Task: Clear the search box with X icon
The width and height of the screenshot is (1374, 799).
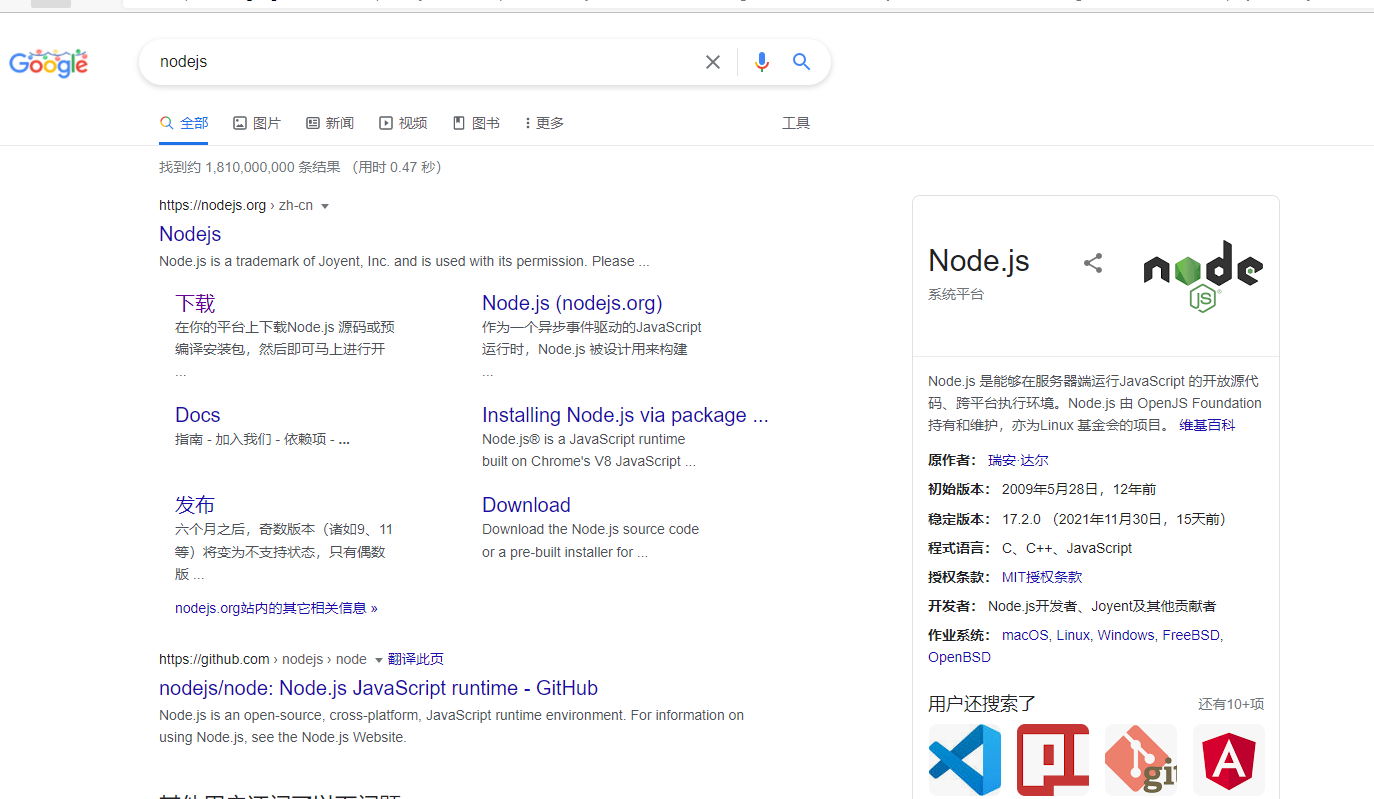Action: (713, 62)
